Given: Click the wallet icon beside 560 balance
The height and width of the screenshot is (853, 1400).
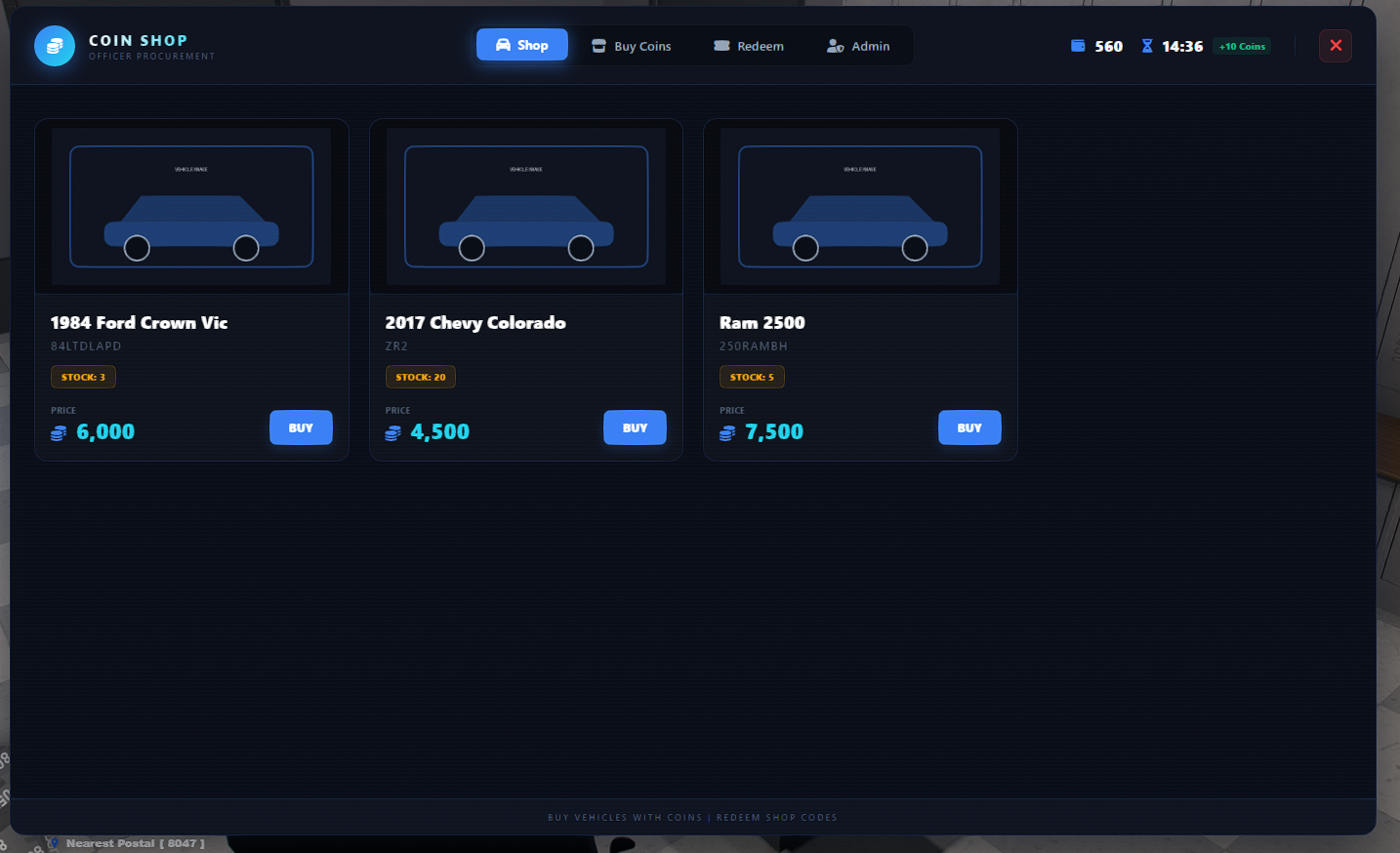Looking at the screenshot, I should tap(1078, 46).
